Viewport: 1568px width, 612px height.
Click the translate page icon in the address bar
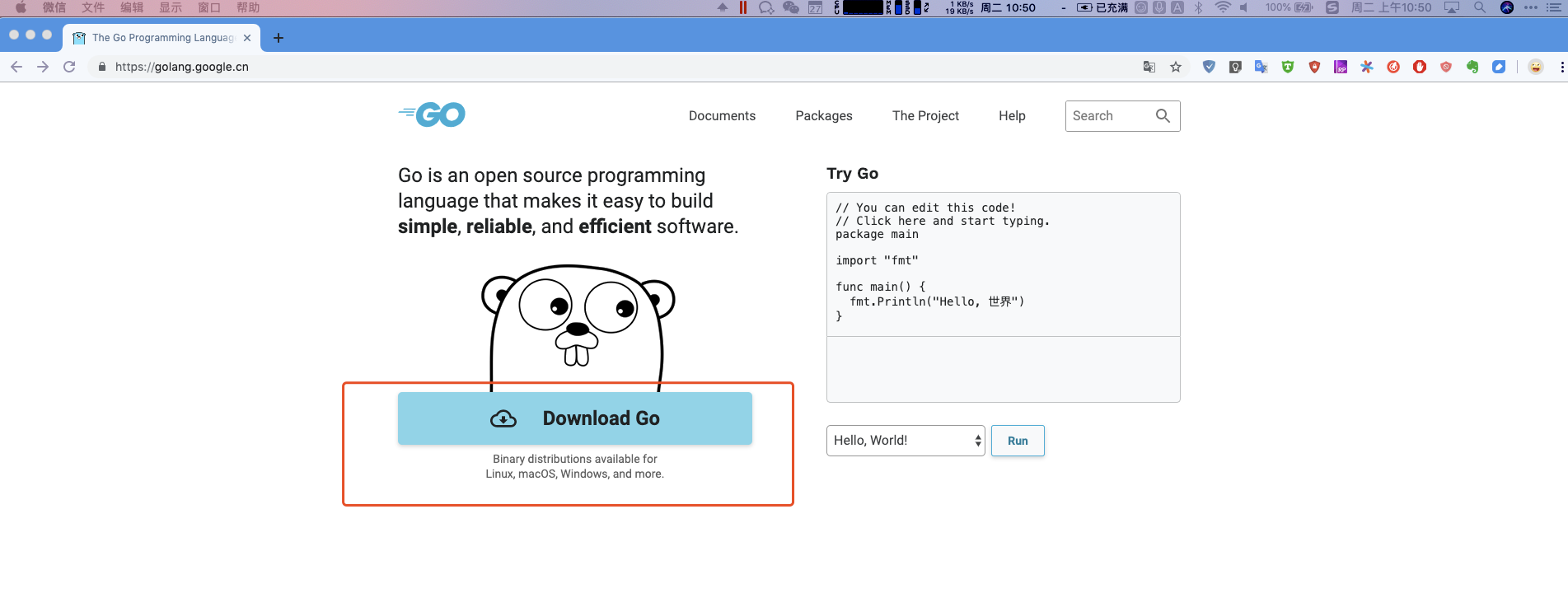tap(1149, 67)
